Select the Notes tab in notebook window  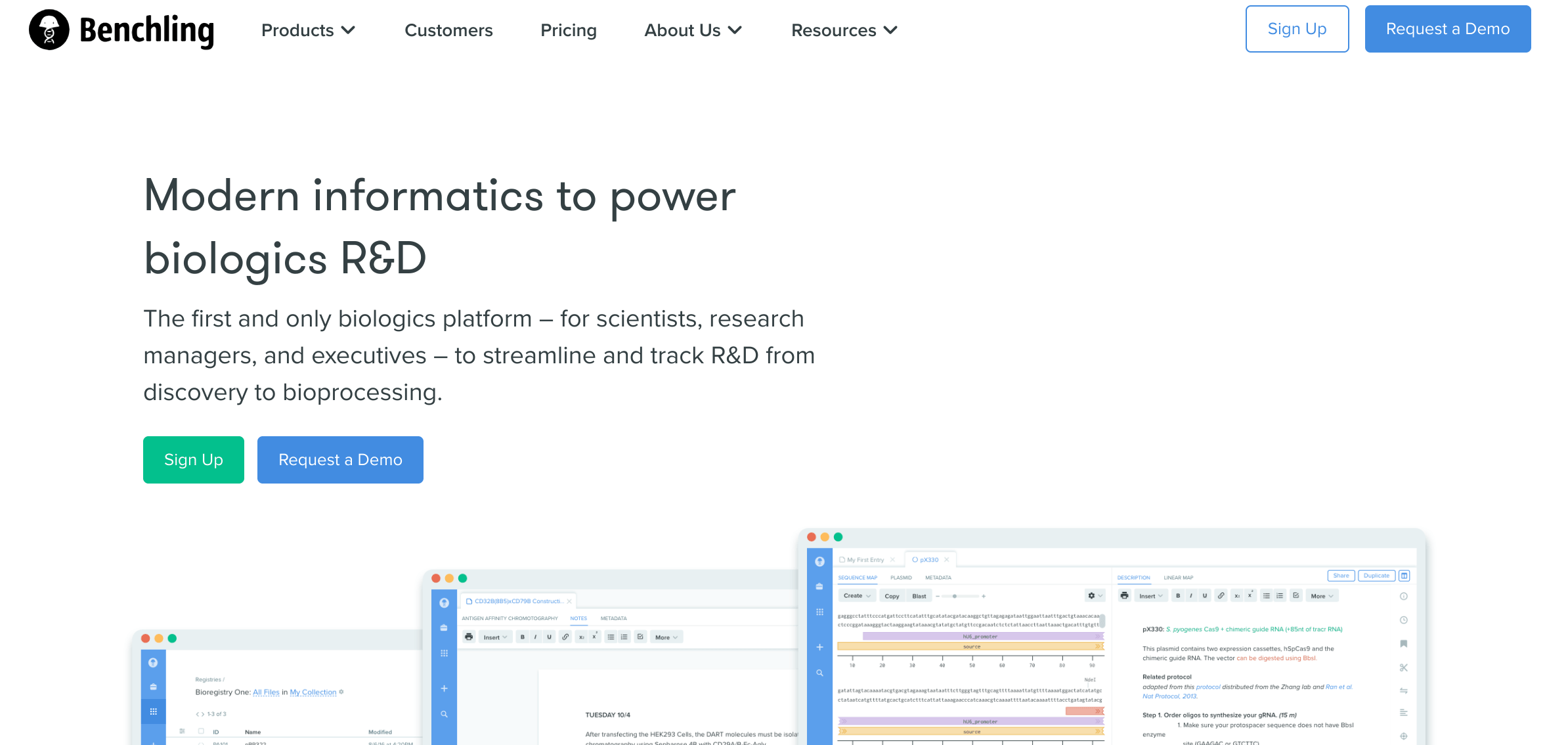(578, 618)
